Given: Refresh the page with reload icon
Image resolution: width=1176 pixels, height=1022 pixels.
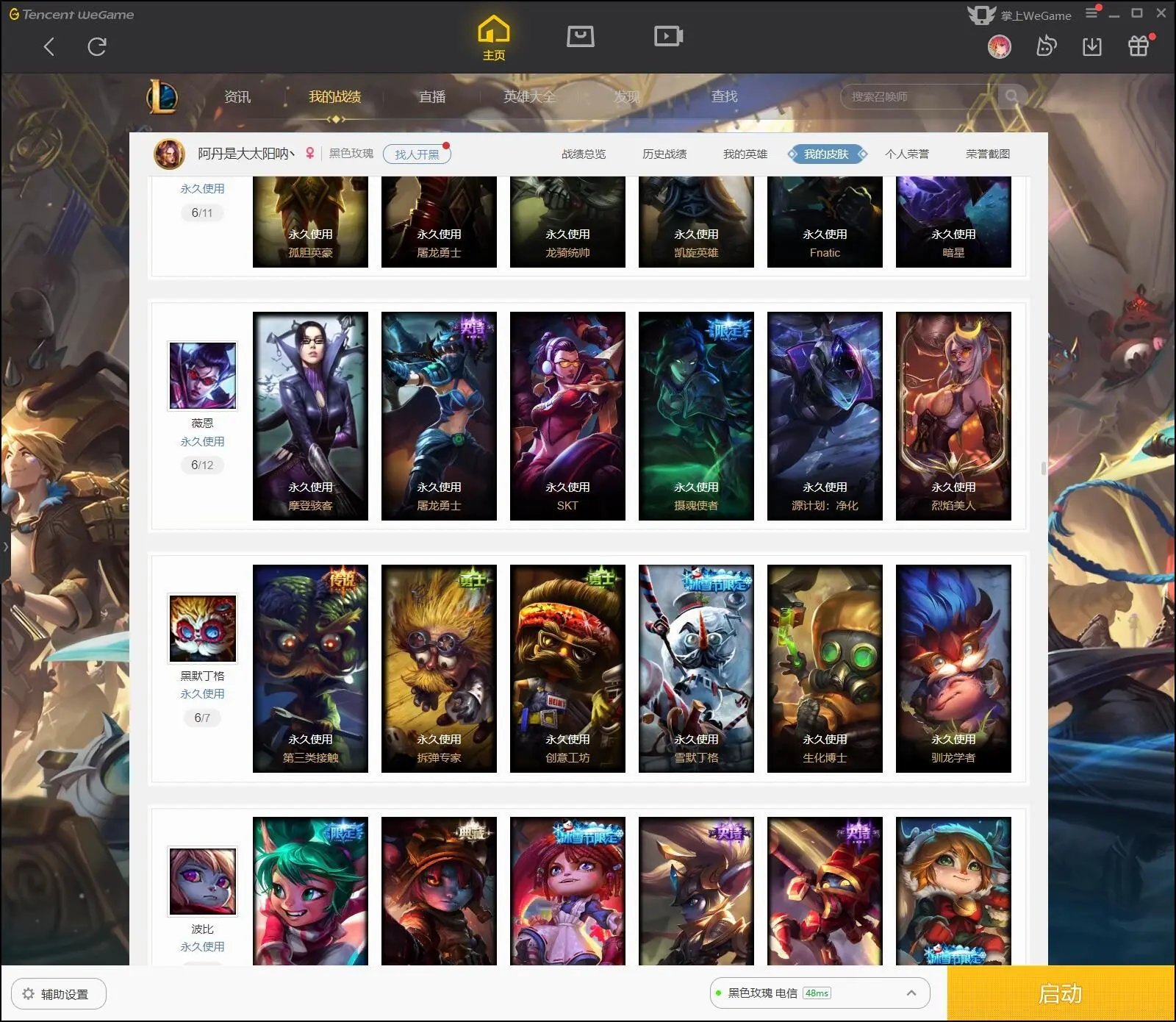Looking at the screenshot, I should point(97,47).
